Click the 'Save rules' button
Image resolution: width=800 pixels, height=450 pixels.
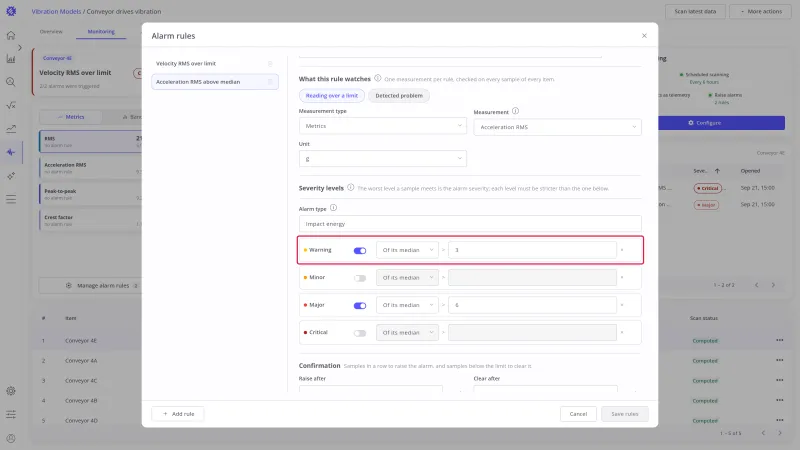(624, 414)
